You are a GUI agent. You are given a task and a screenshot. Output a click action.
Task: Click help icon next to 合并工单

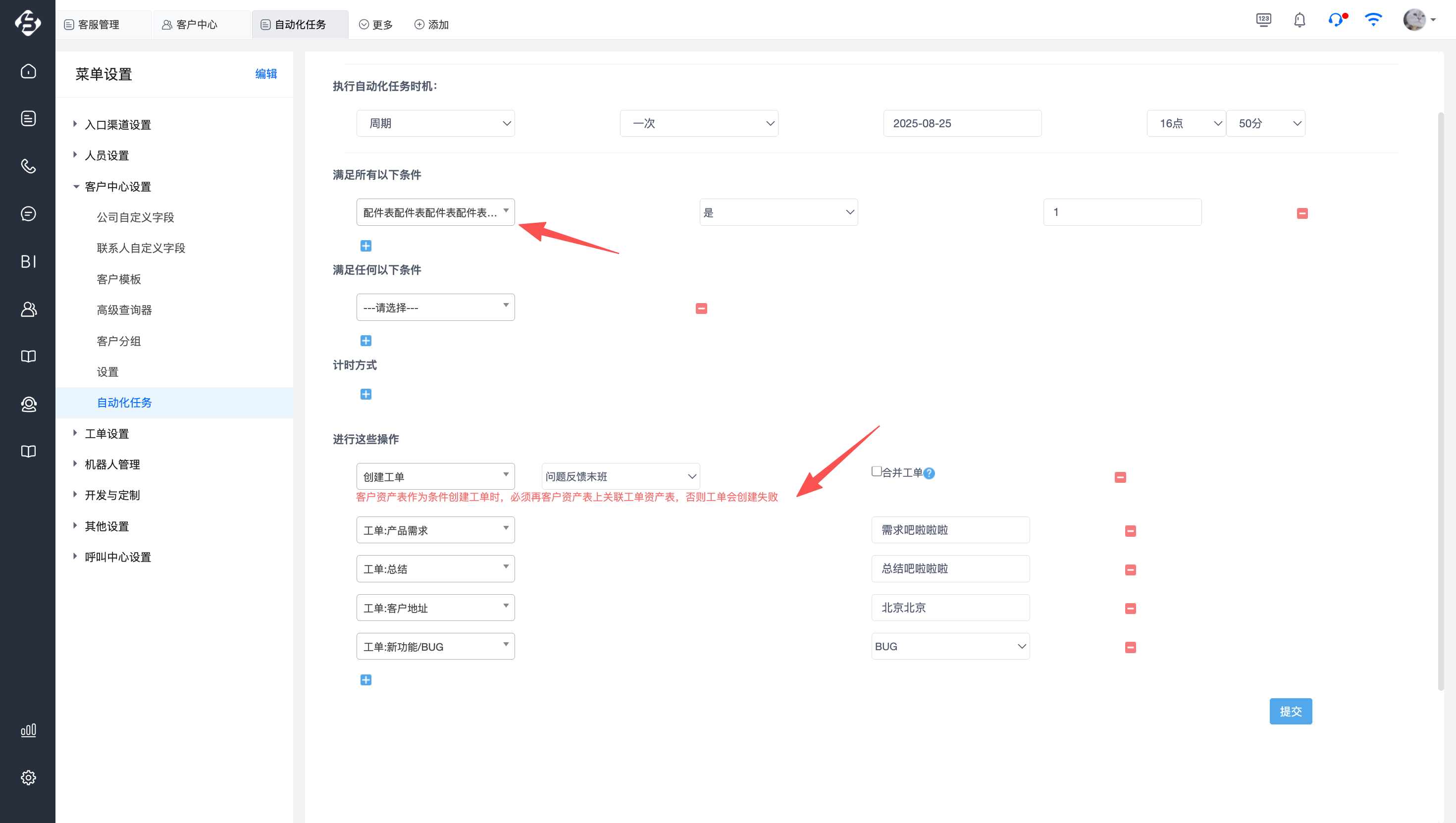[x=929, y=473]
